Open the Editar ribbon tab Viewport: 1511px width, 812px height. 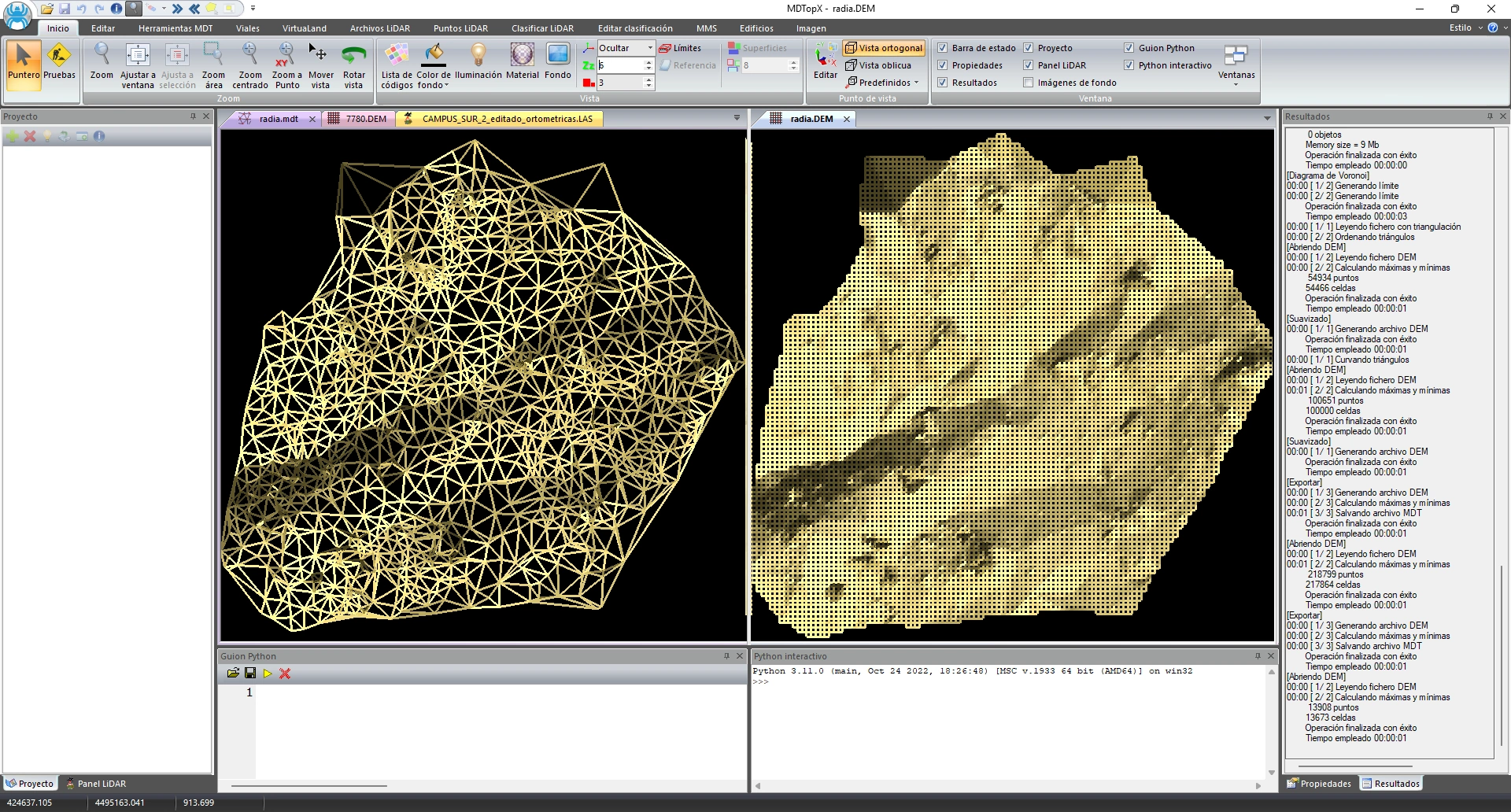(103, 28)
